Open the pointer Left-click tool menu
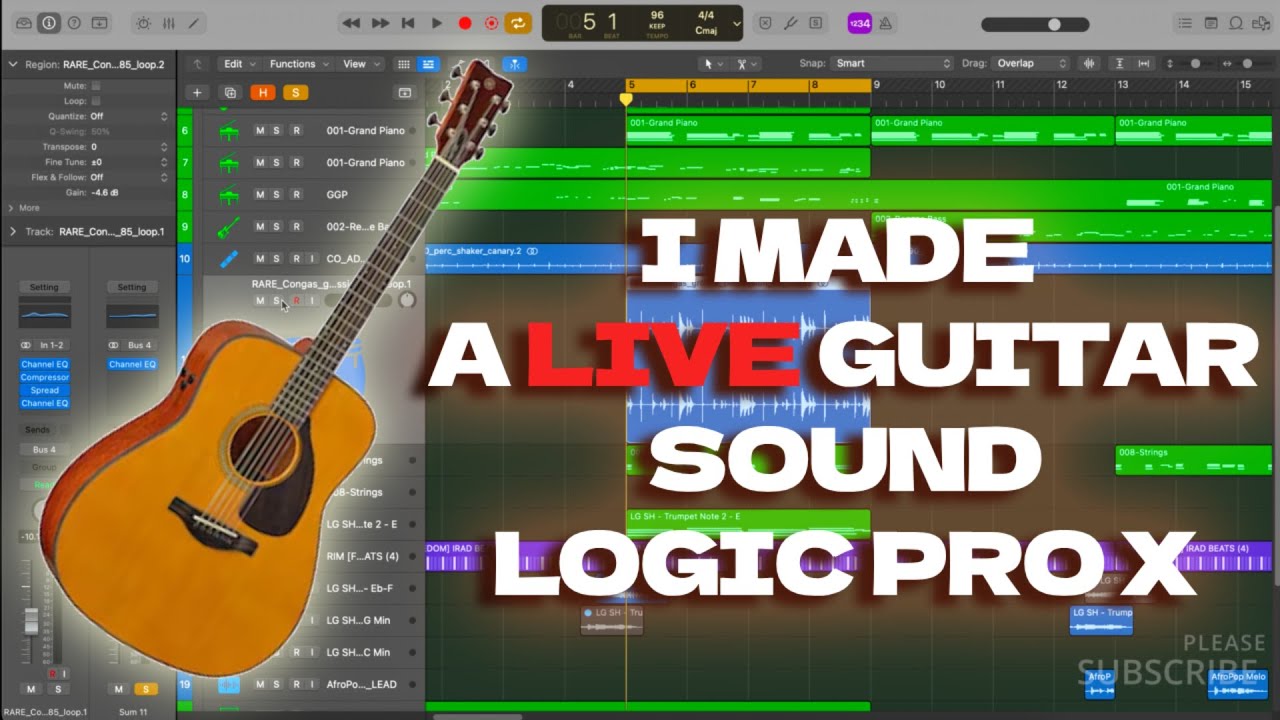 pyautogui.click(x=712, y=64)
